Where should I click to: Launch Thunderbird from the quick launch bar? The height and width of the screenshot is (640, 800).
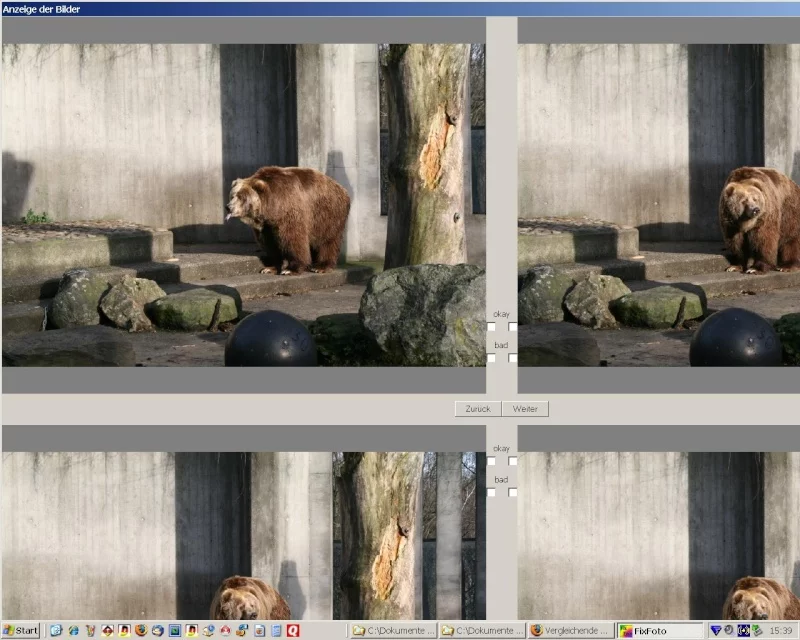click(158, 630)
